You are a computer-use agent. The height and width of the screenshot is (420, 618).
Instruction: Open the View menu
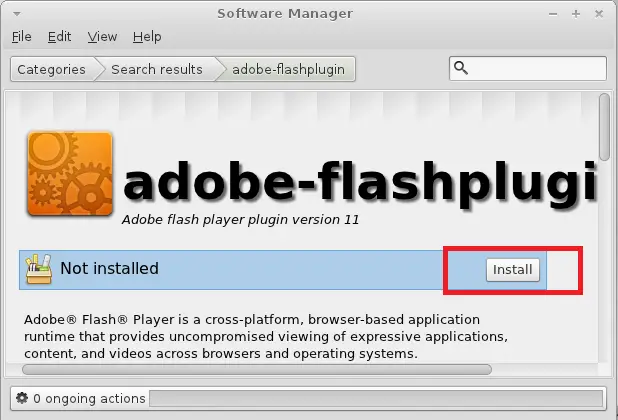point(102,37)
